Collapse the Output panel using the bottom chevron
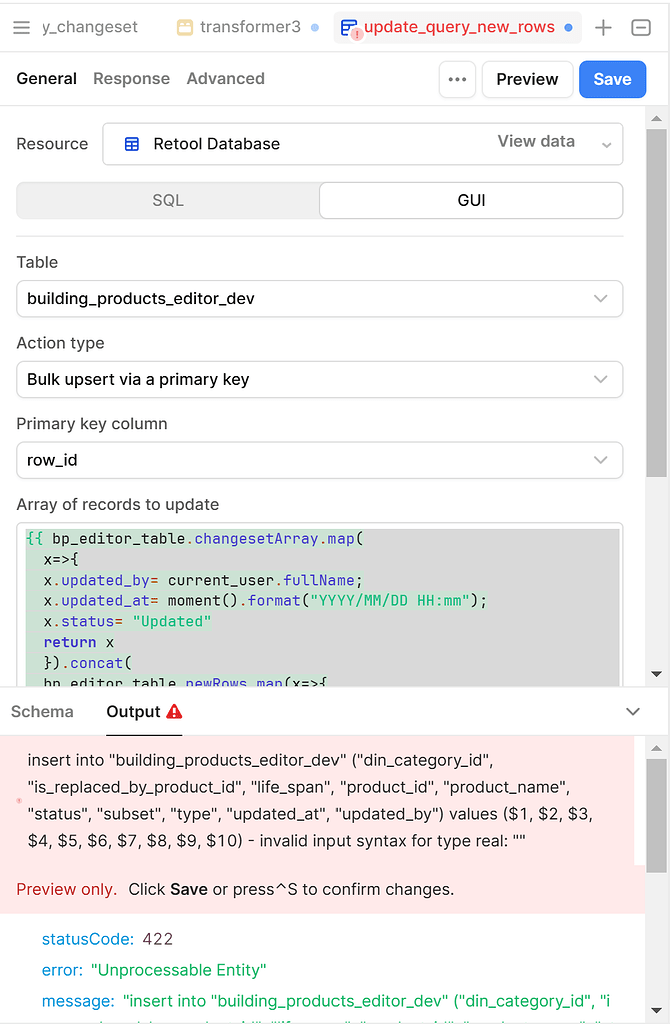Image resolution: width=670 pixels, height=1024 pixels. pyautogui.click(x=632, y=711)
